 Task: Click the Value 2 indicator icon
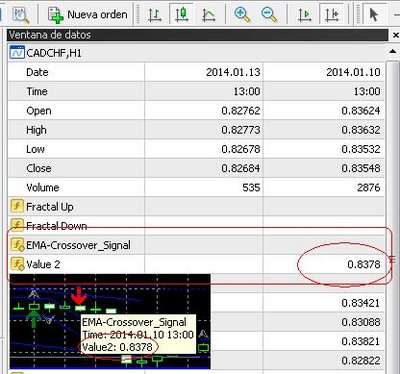[x=17, y=264]
